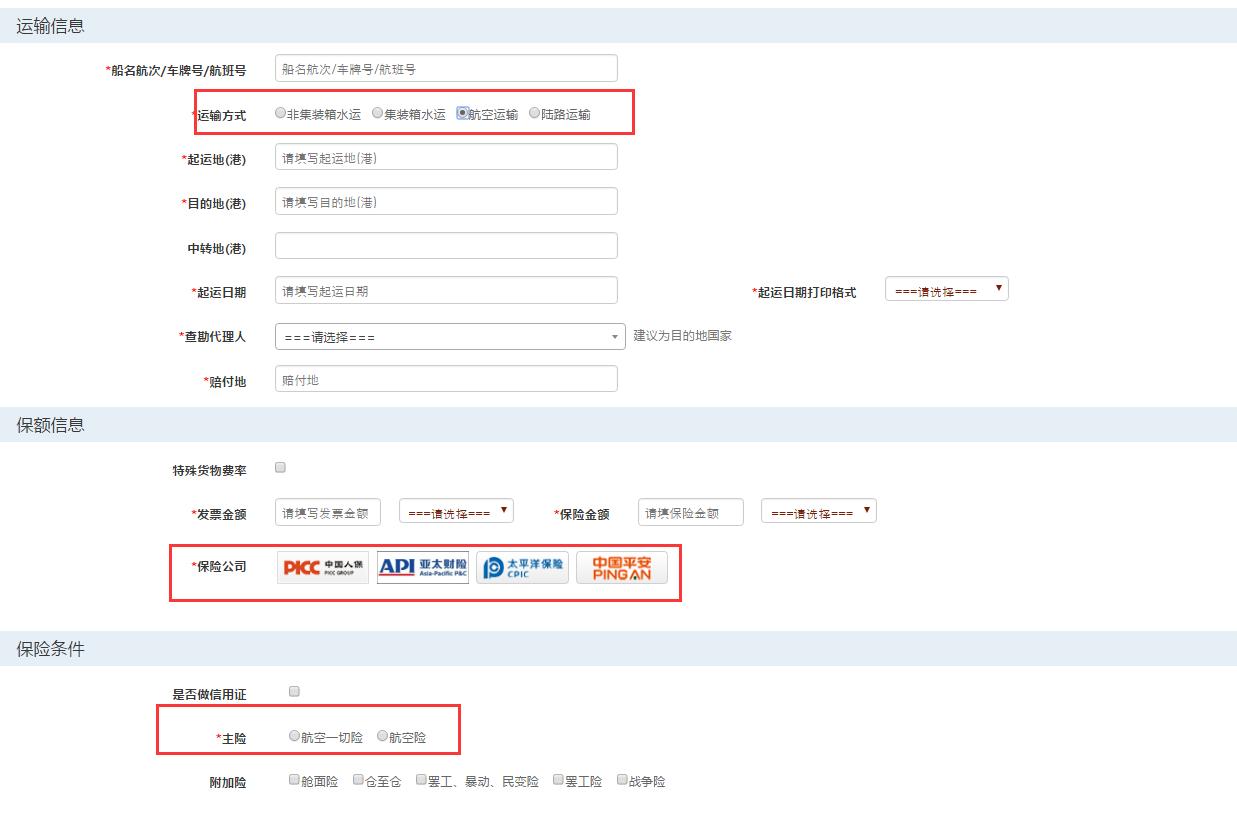Select 非集装箱水运 transport mode
Screen dimensions: 1237x813
(x=280, y=113)
